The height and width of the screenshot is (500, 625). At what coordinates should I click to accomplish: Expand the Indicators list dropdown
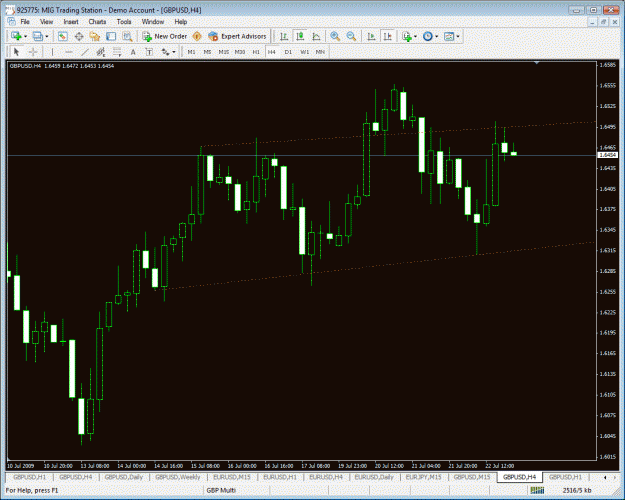[x=415, y=37]
